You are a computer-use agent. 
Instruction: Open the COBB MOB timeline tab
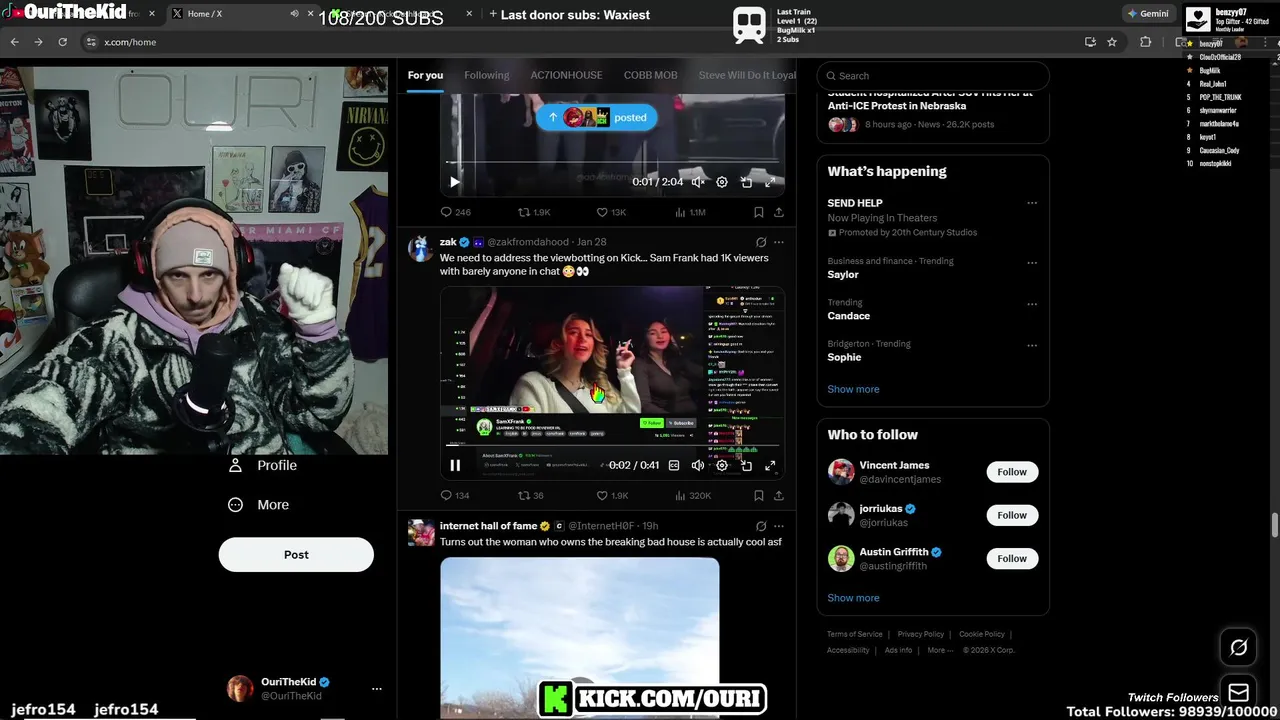pyautogui.click(x=651, y=75)
